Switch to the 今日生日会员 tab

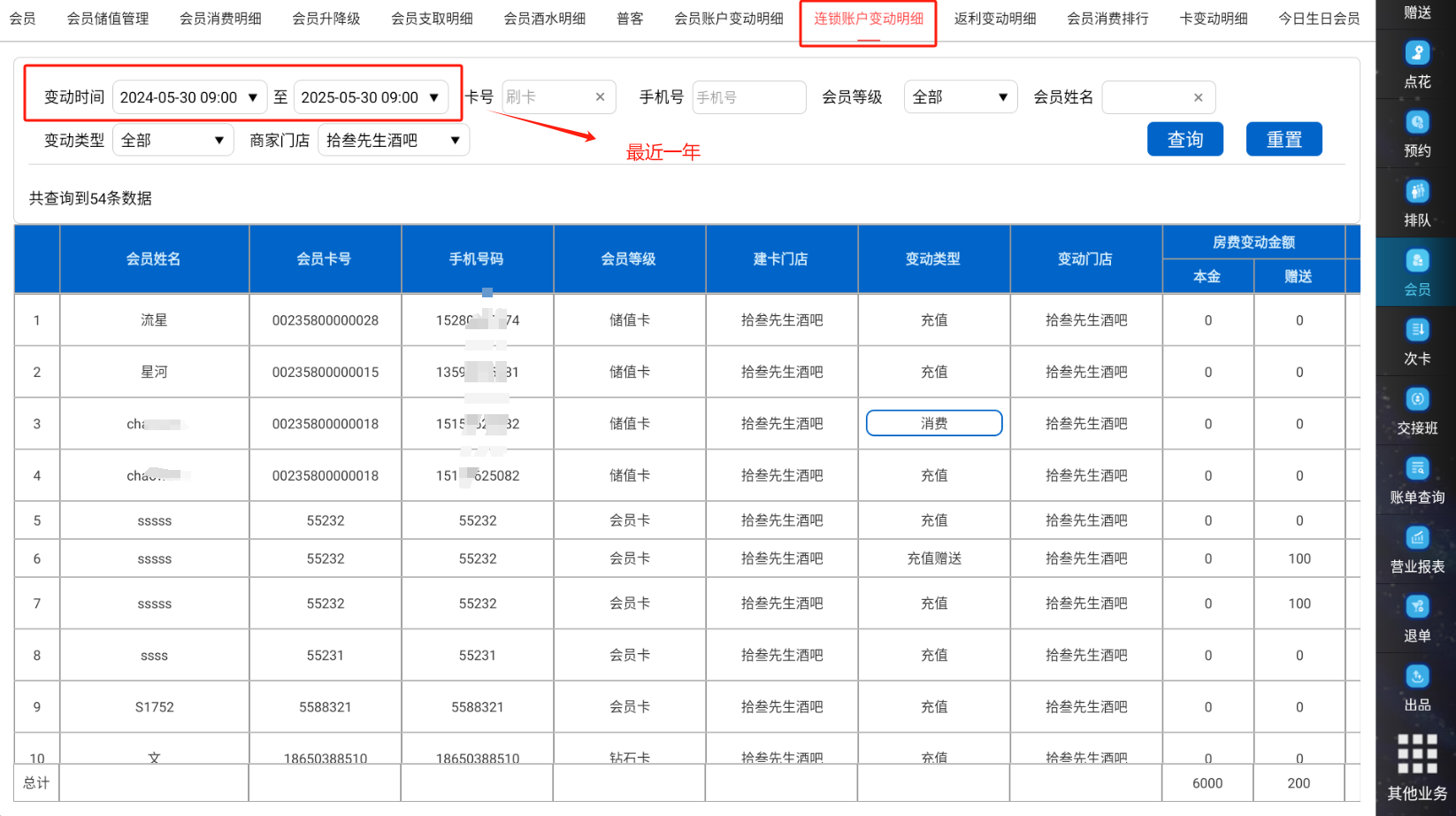1319,19
